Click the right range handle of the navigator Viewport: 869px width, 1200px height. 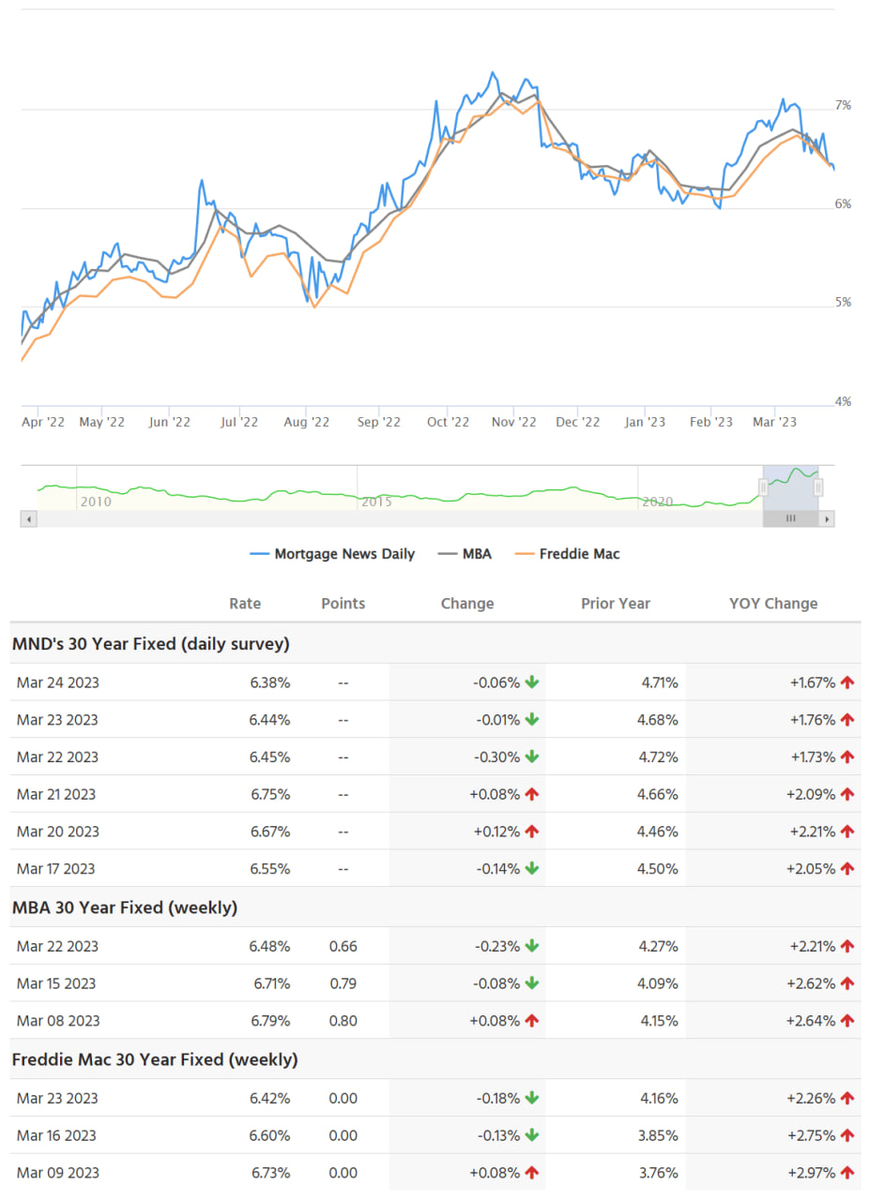pos(818,487)
